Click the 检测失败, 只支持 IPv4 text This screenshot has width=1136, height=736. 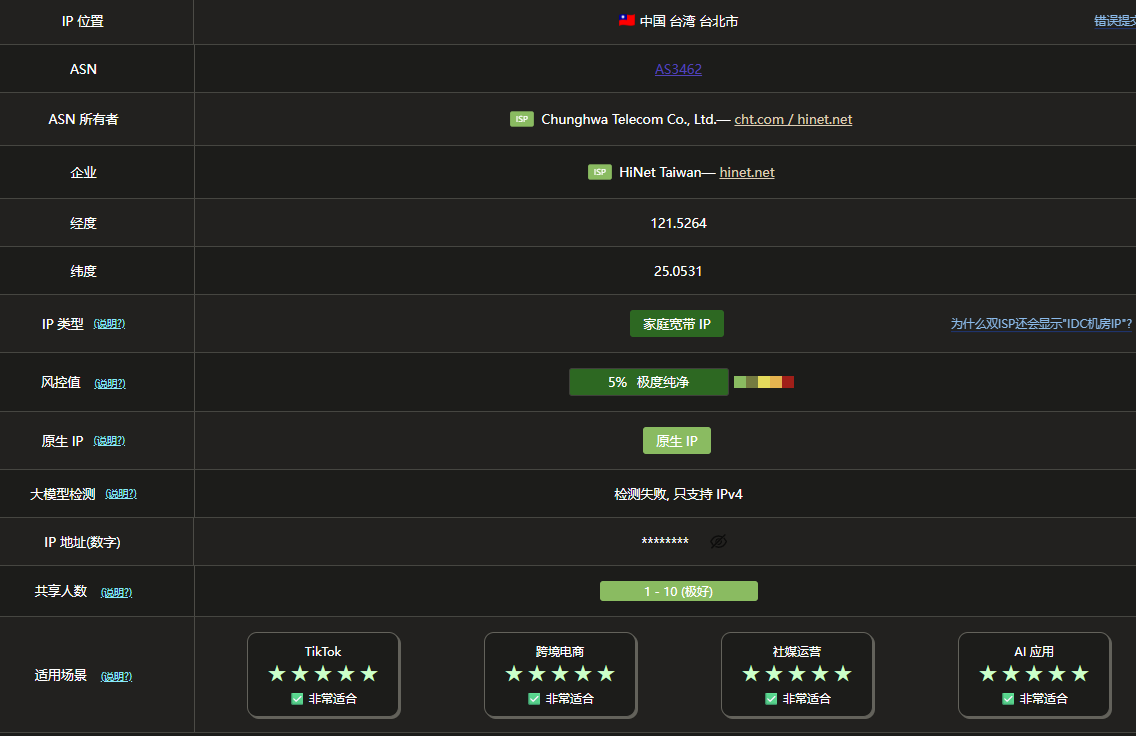coord(678,493)
